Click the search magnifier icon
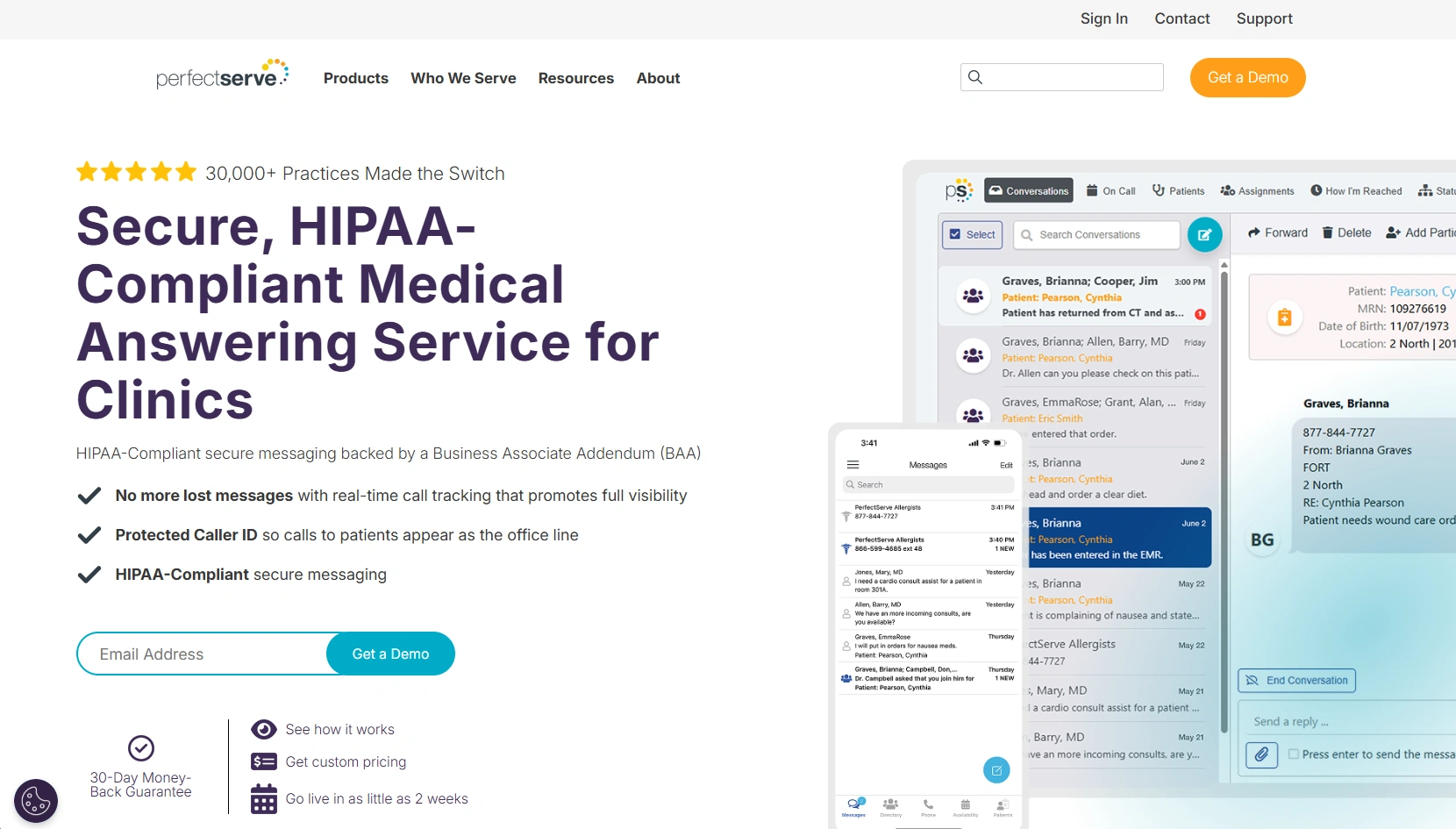The height and width of the screenshot is (829, 1456). [975, 77]
